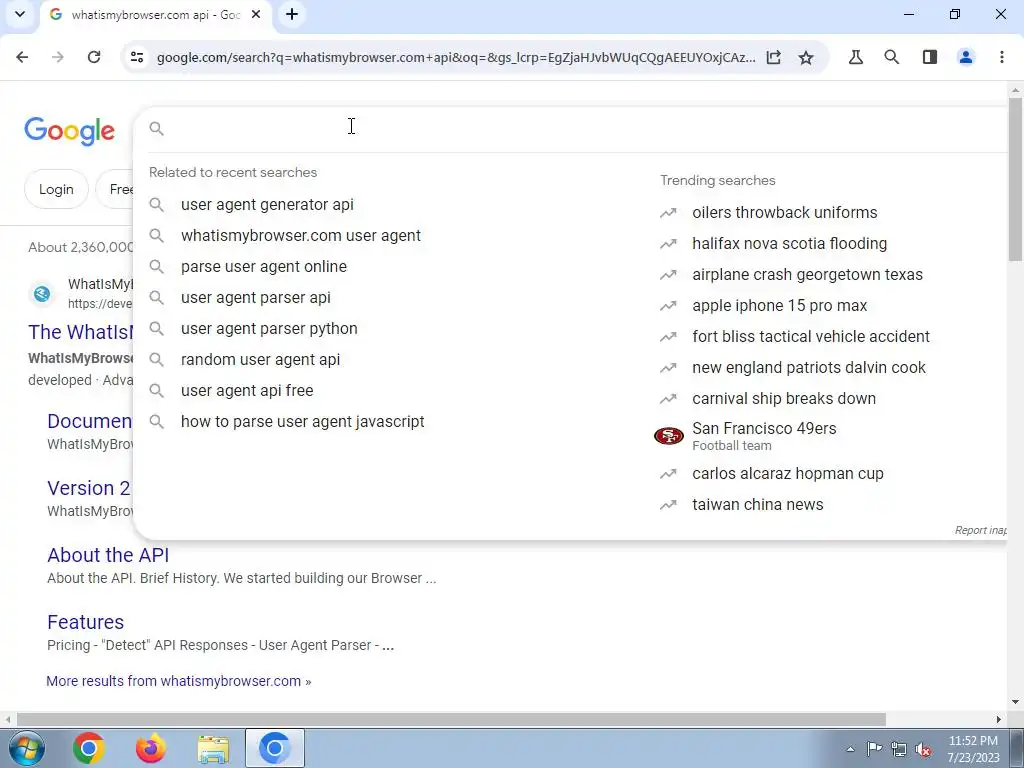1024x768 pixels.
Task: Click trending arrow icon beside oilers throwback
Action: (668, 213)
